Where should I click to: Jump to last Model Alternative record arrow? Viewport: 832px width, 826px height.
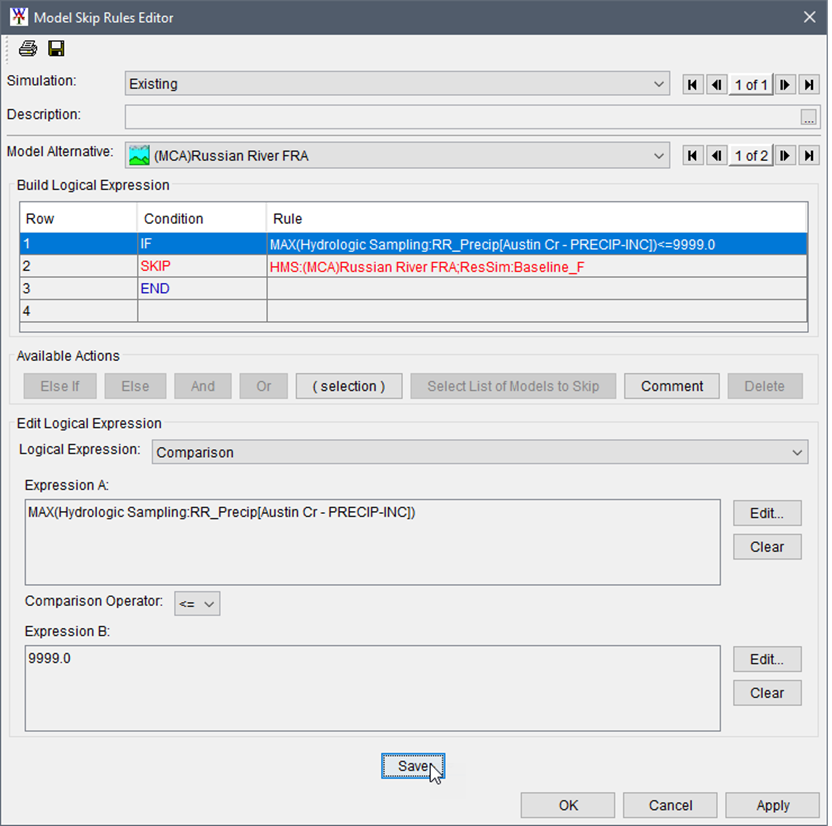(x=808, y=155)
